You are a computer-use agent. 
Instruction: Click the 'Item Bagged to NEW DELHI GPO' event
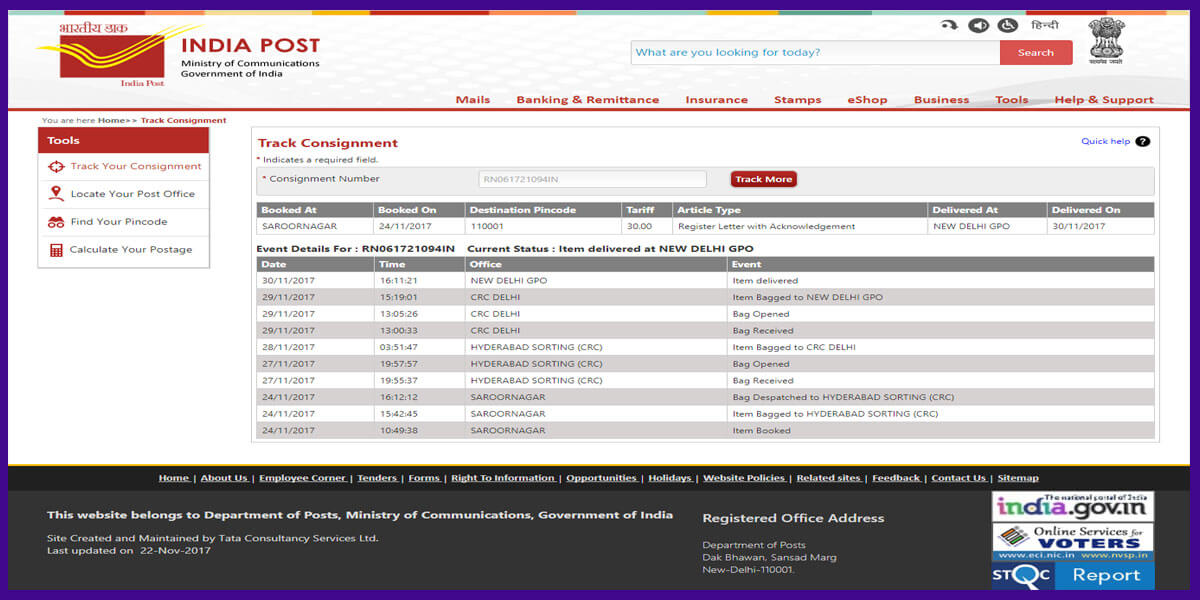[807, 297]
